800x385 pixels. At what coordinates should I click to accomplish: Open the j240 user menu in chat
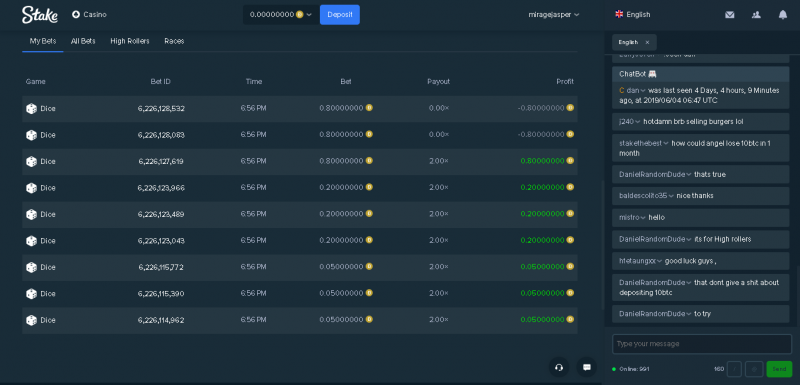tap(630, 122)
